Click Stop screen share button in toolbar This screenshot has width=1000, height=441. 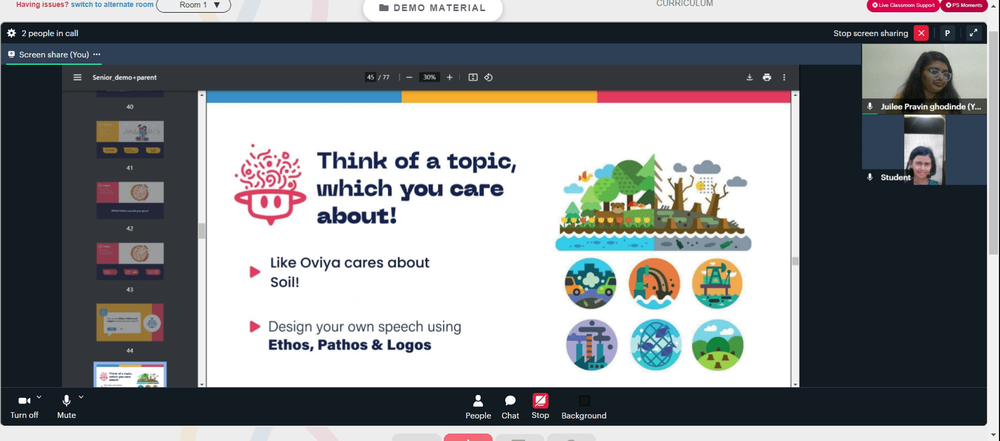click(540, 407)
